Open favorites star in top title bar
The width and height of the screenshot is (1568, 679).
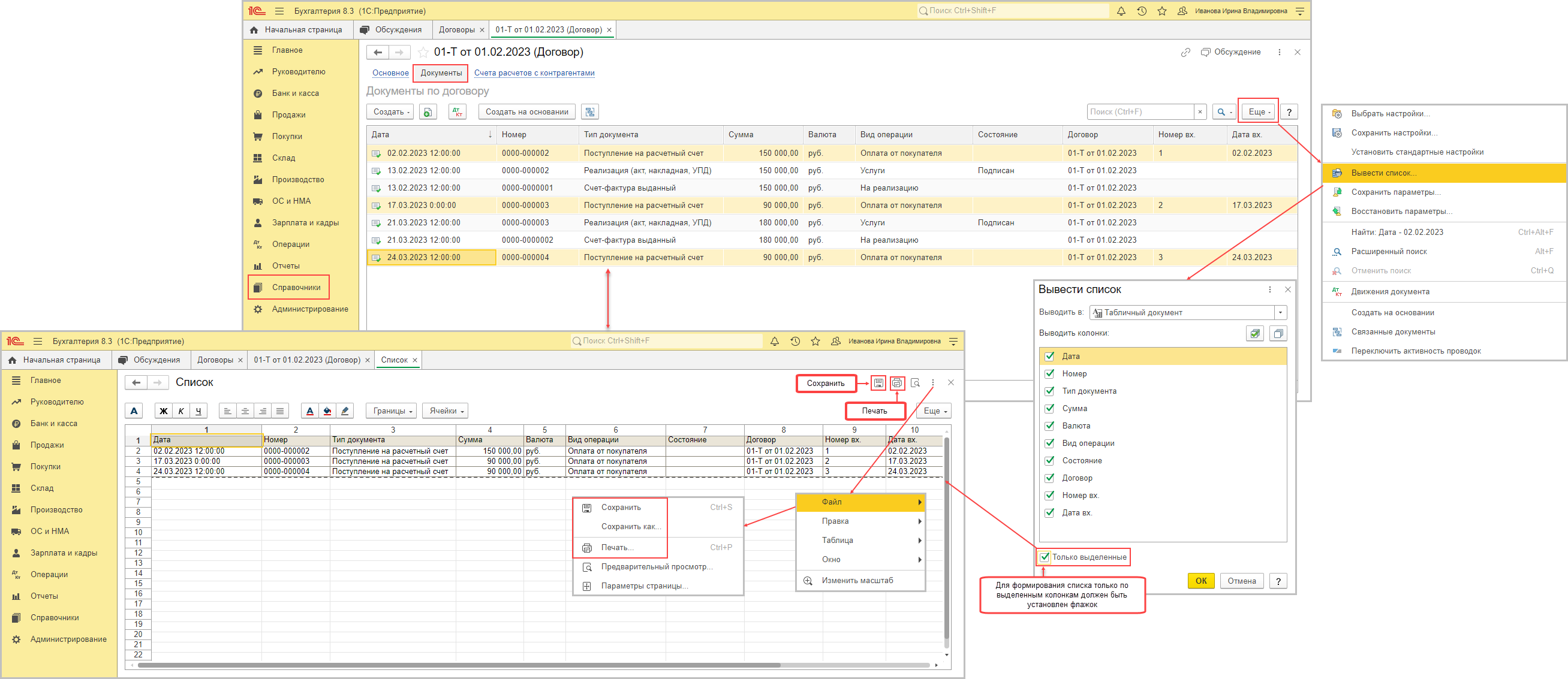point(1162,11)
